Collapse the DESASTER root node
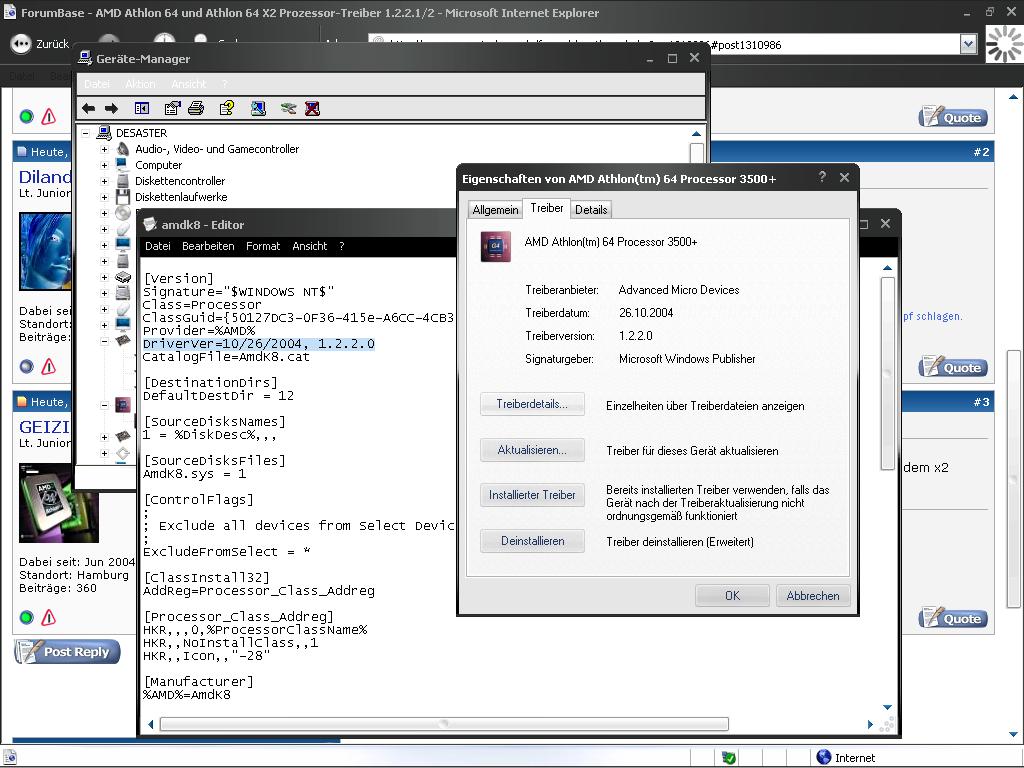This screenshot has height=768, width=1024. coord(86,133)
